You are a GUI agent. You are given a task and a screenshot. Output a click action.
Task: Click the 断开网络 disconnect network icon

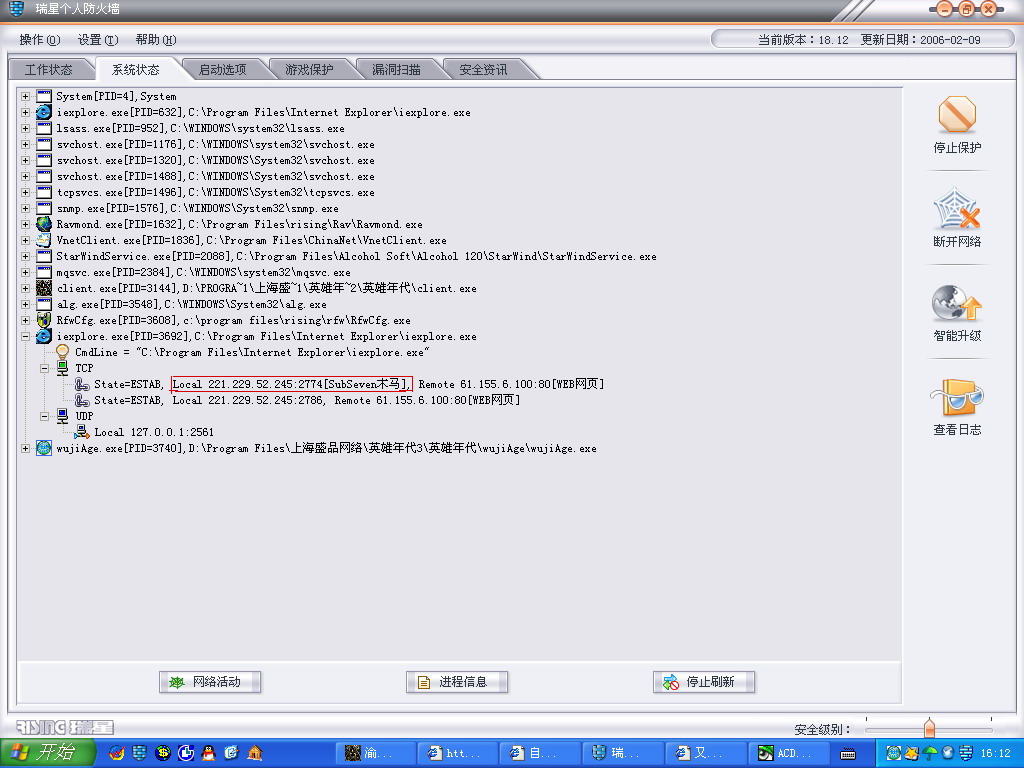click(x=957, y=209)
